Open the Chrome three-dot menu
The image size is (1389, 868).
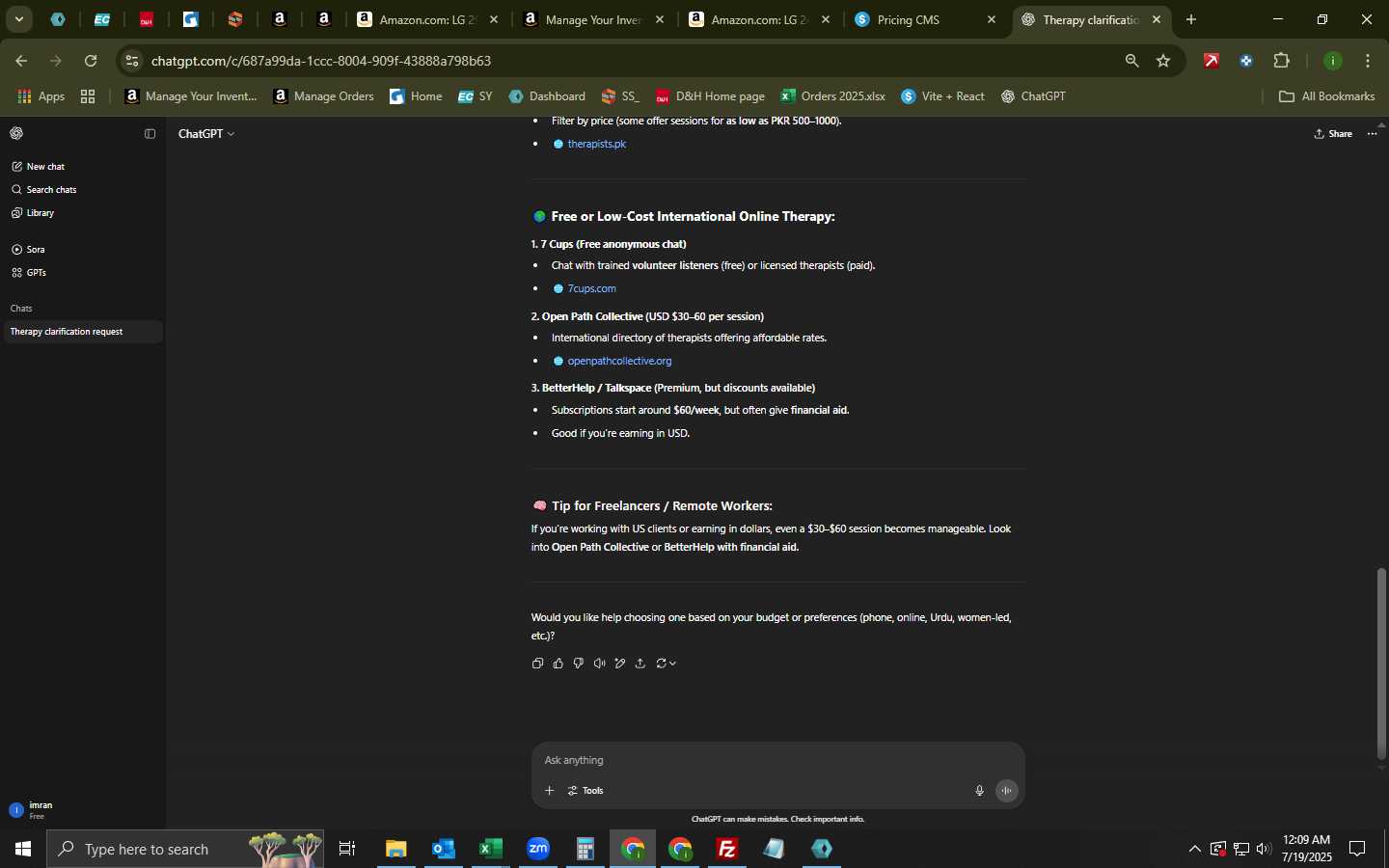pos(1368,61)
